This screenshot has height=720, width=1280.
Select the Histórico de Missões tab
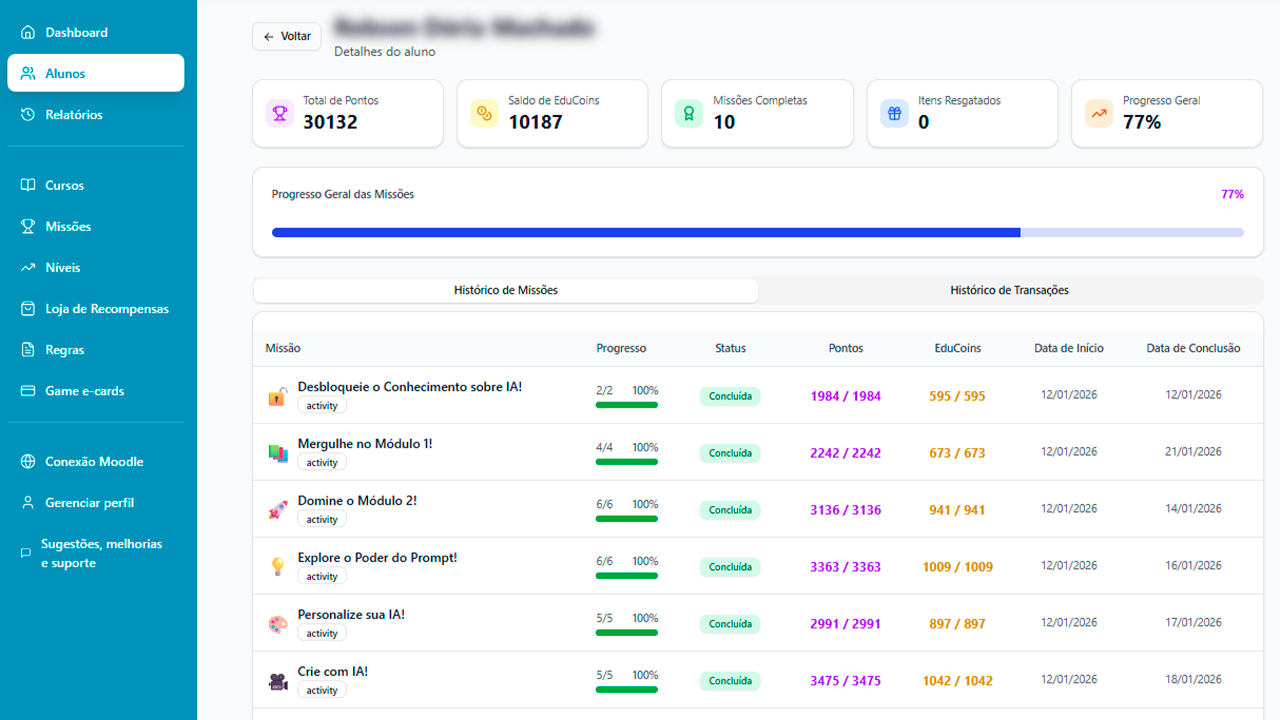506,290
